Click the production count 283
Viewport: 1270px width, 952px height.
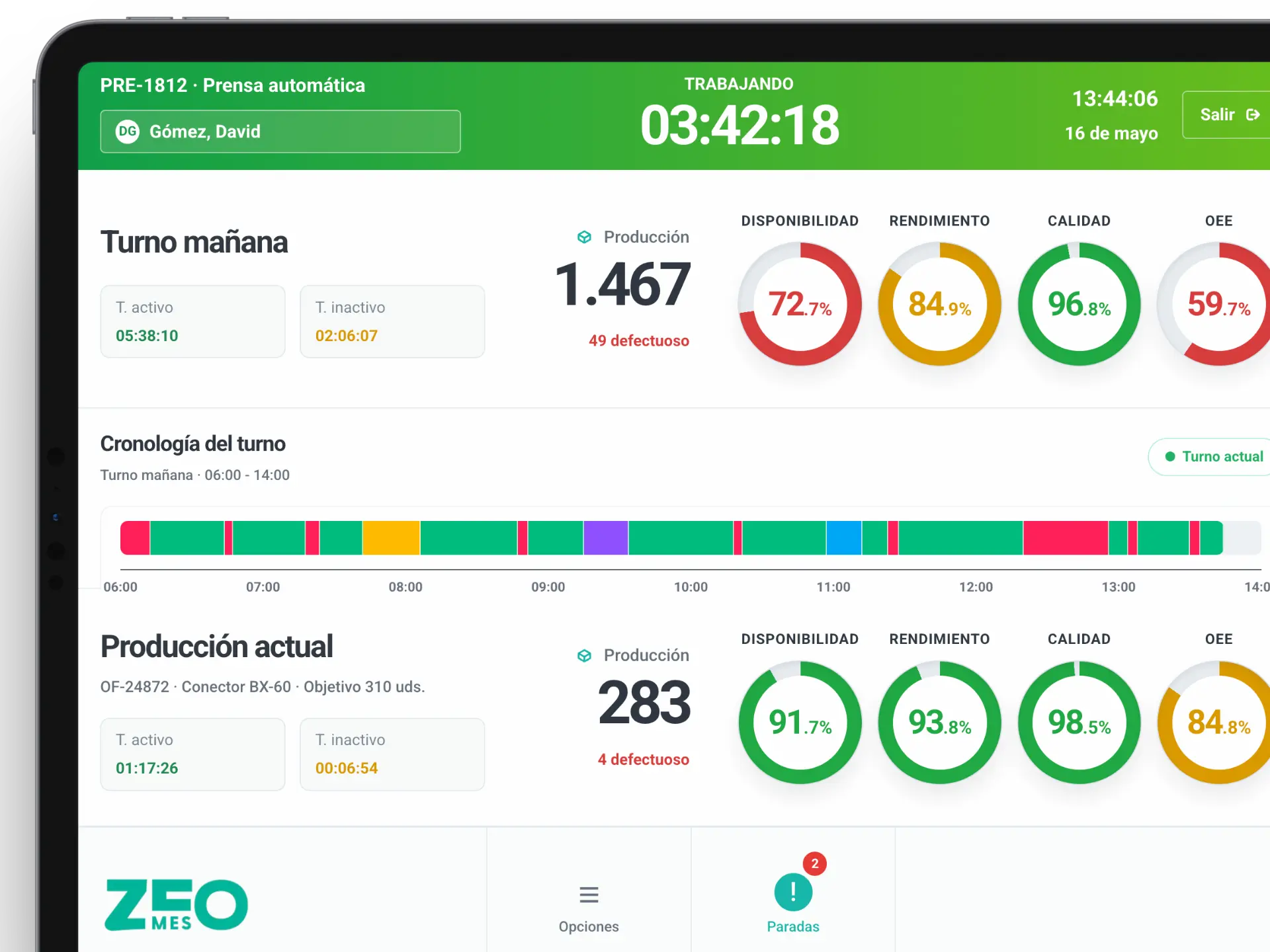click(x=644, y=703)
